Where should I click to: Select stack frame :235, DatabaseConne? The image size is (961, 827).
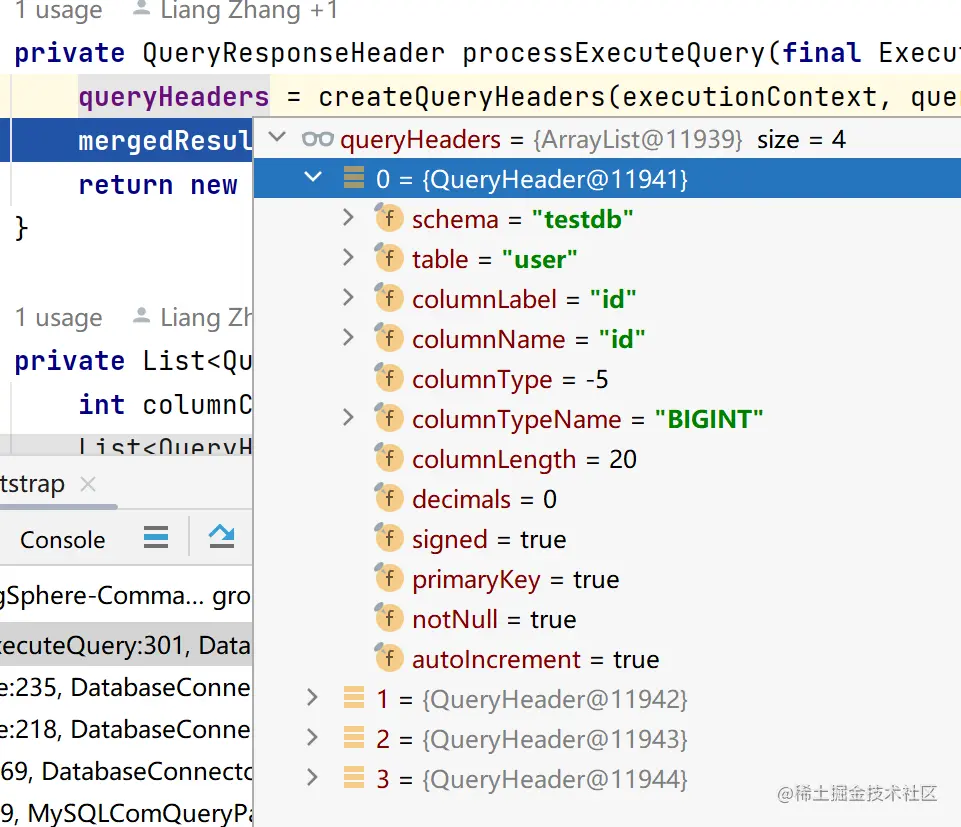[126, 687]
